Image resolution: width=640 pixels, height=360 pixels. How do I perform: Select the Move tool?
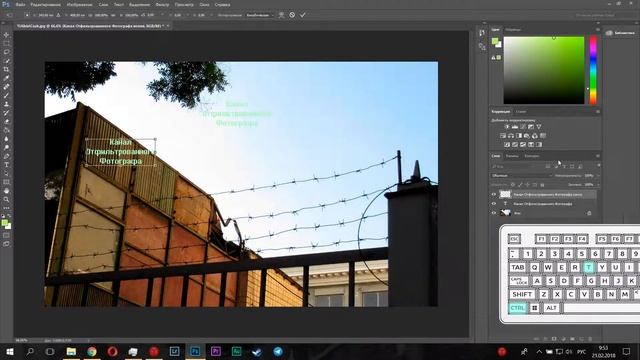pyautogui.click(x=6, y=35)
